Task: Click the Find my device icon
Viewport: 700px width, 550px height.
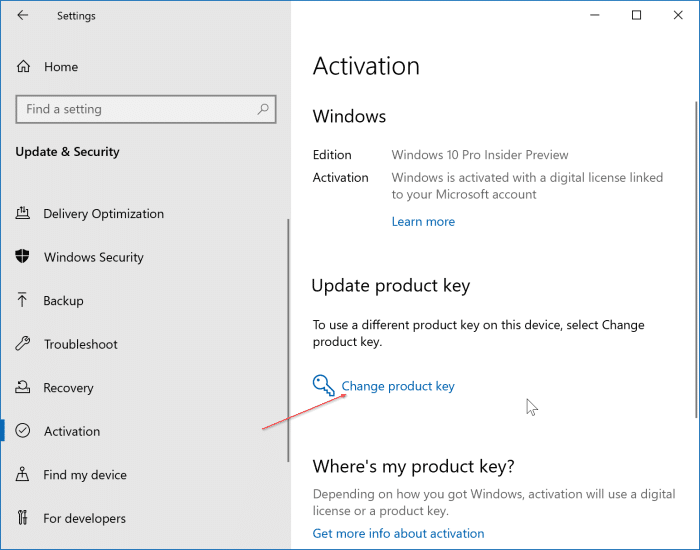Action: (x=22, y=474)
